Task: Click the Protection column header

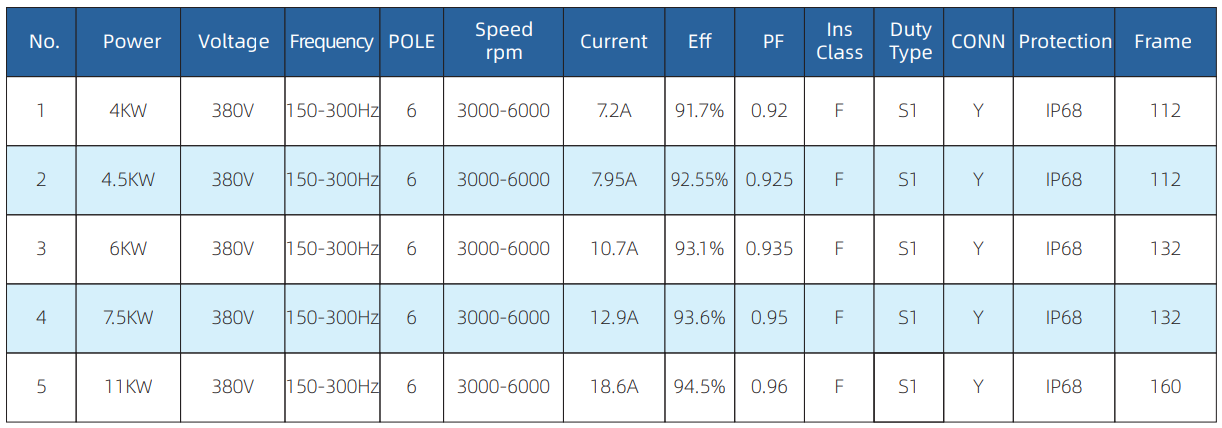Action: [1065, 41]
